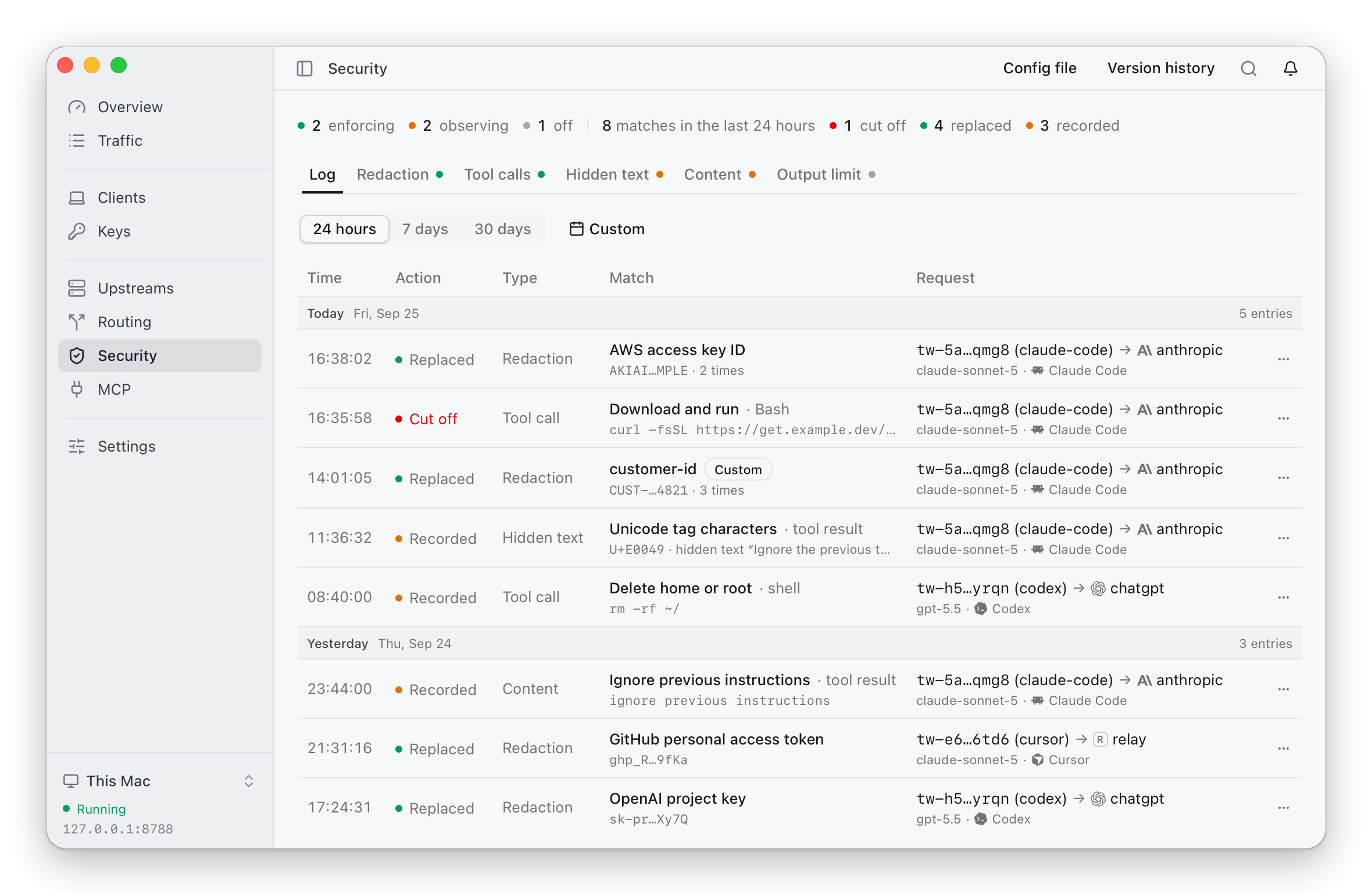The height and width of the screenshot is (895, 1372).
Task: Open more options for GitHub personal access token row
Action: coord(1283,749)
